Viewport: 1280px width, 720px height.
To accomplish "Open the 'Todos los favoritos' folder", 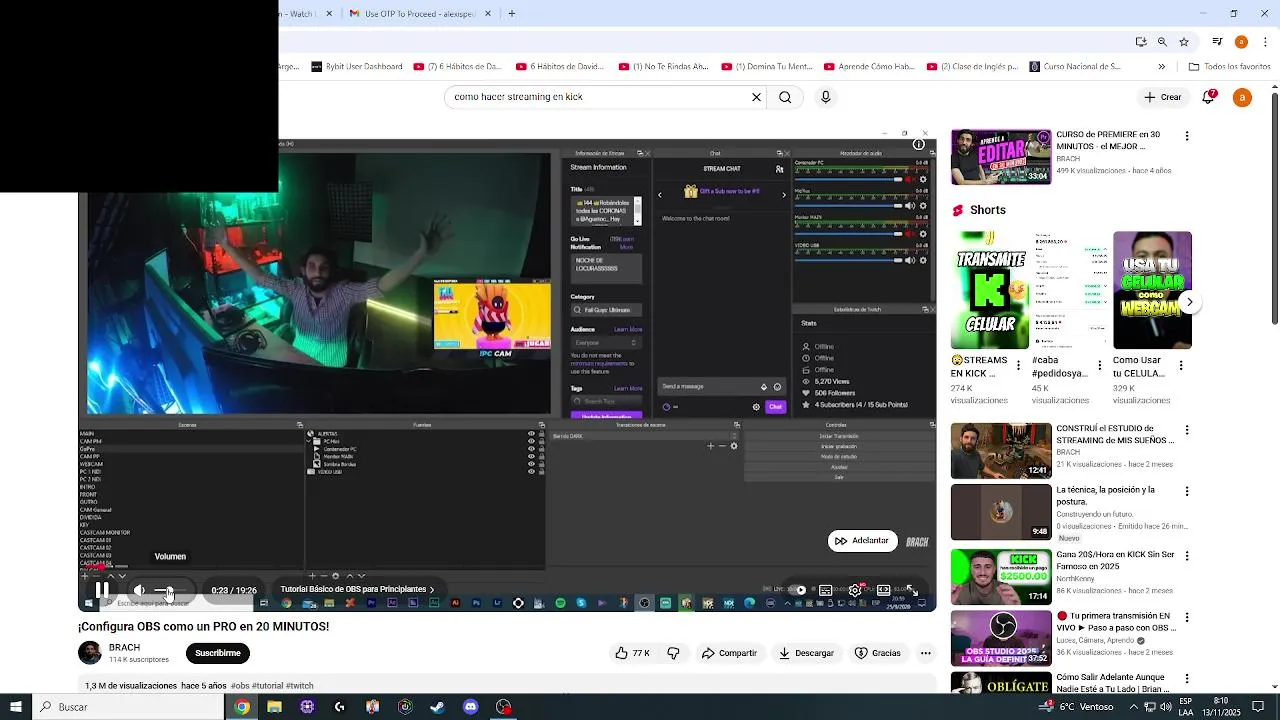I will coord(1229,67).
